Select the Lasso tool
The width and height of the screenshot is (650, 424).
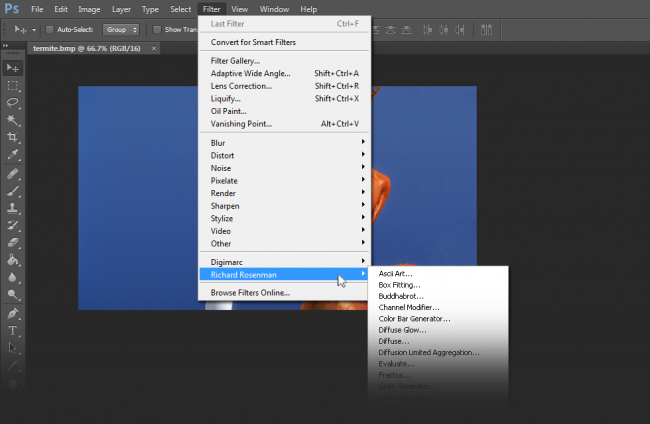point(12,103)
